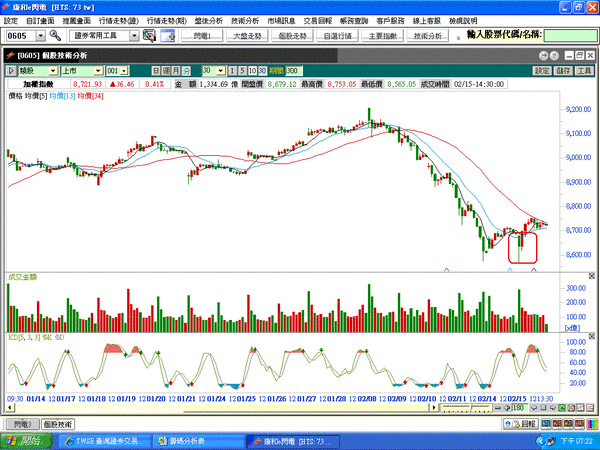Close the KD indicator panel
Image resolution: width=600 pixels, height=450 pixels.
point(592,336)
